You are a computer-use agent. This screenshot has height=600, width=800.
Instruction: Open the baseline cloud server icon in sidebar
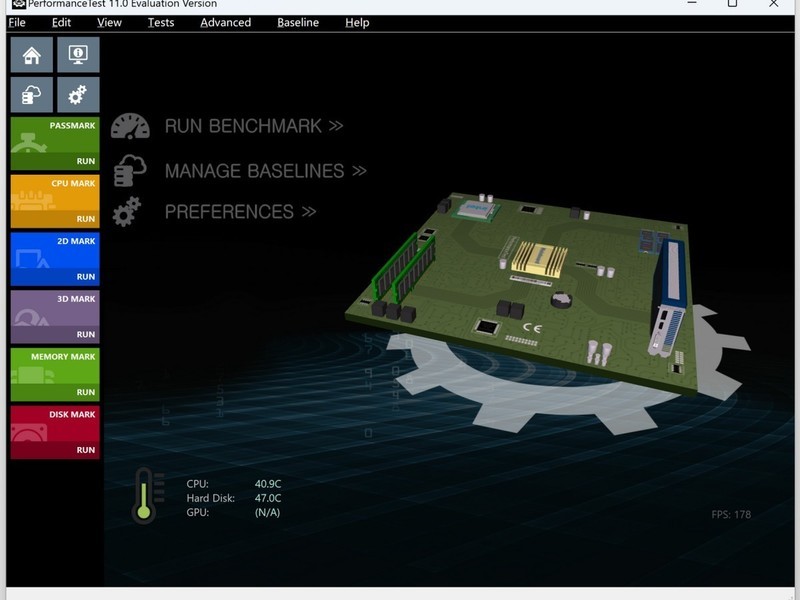(32, 94)
